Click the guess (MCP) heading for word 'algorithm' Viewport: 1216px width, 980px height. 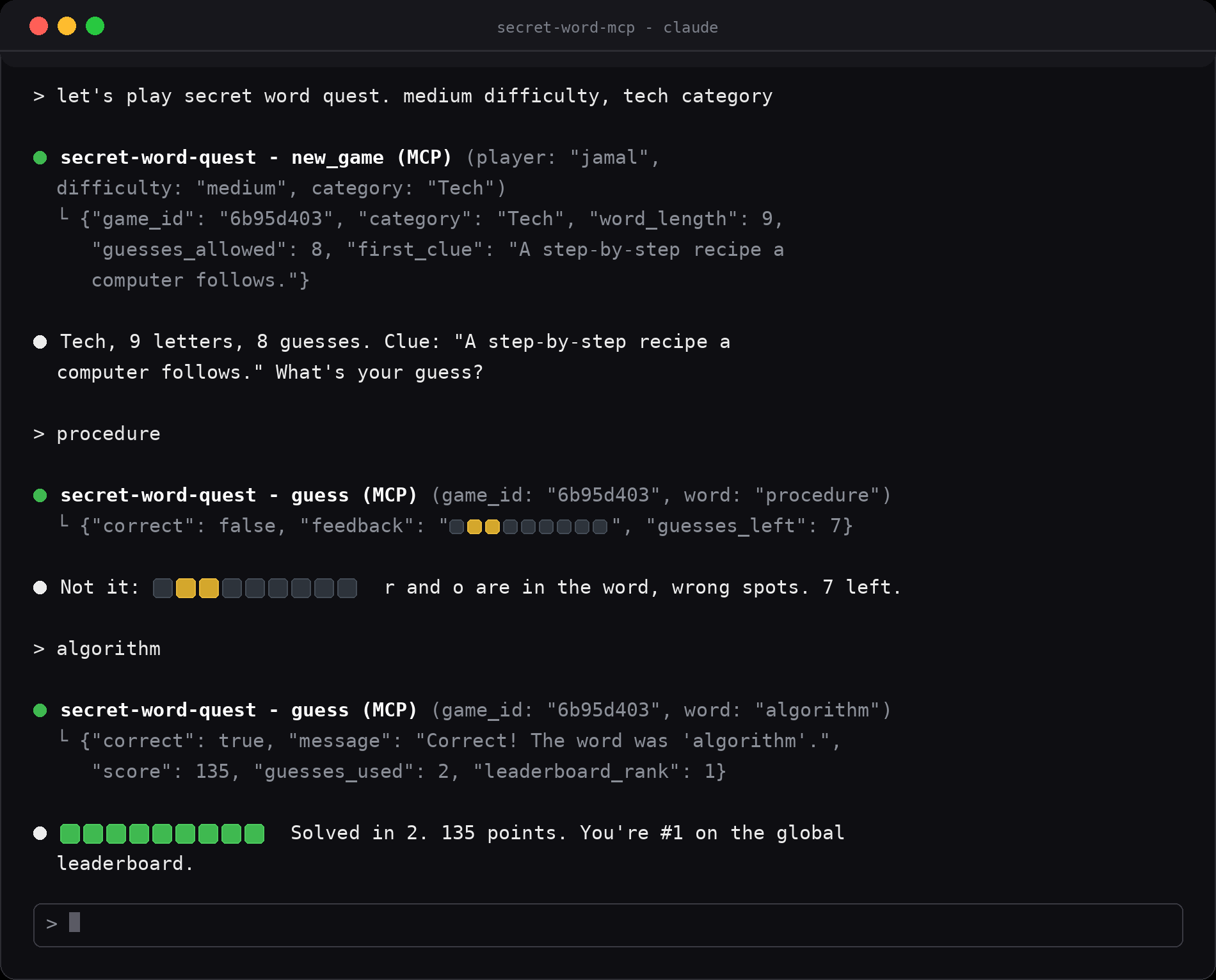pos(239,711)
